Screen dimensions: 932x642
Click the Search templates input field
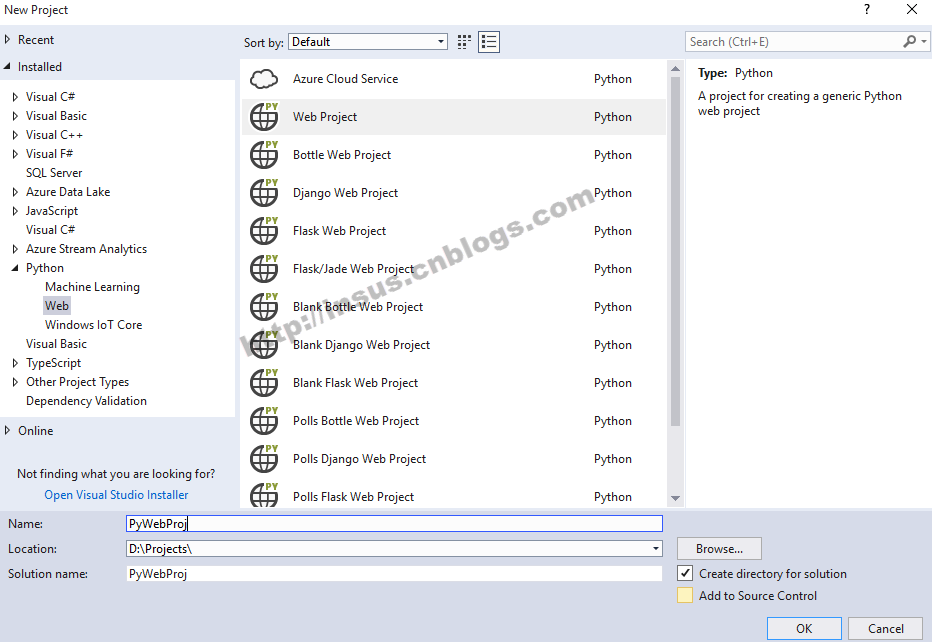pyautogui.click(x=794, y=42)
